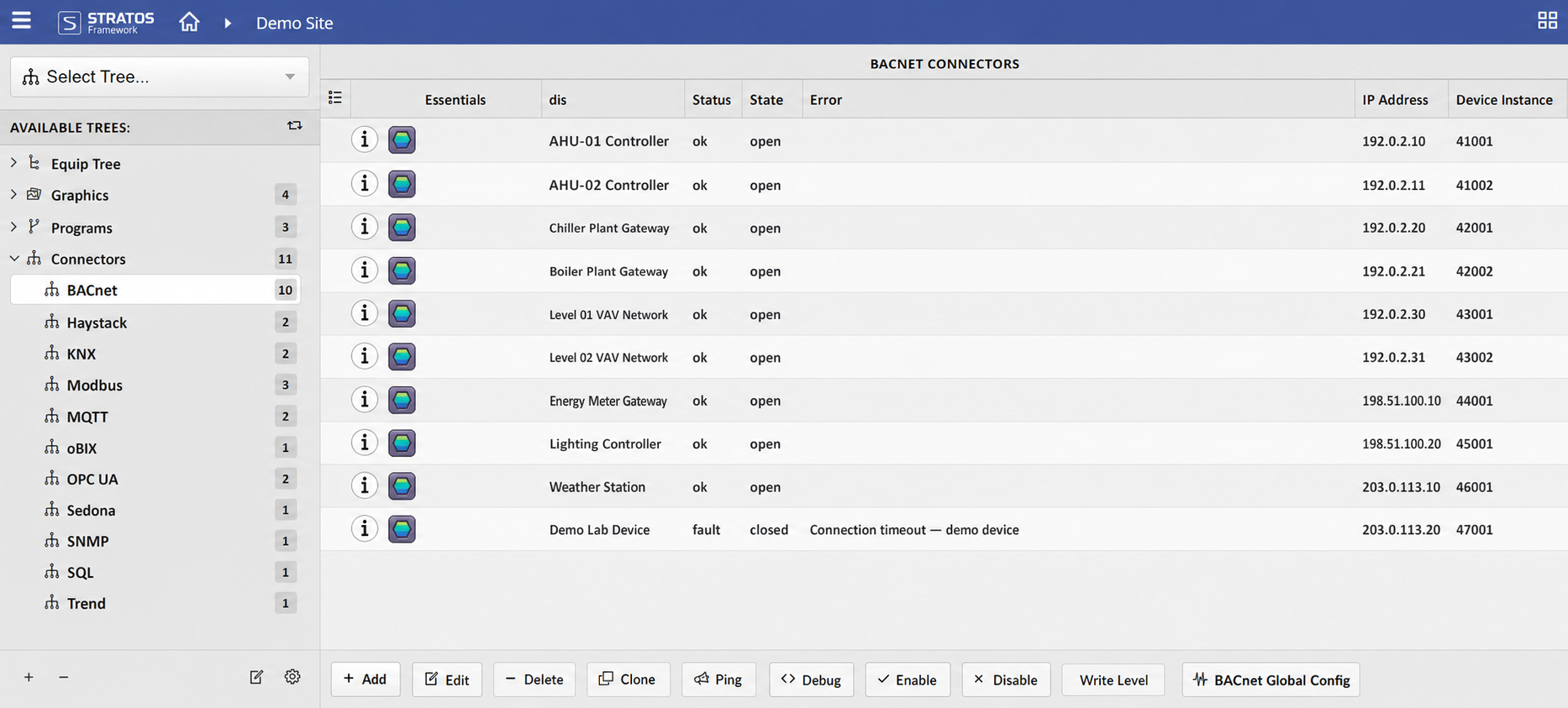Click the table column list icon
Image resolution: width=1568 pixels, height=708 pixels.
point(335,98)
